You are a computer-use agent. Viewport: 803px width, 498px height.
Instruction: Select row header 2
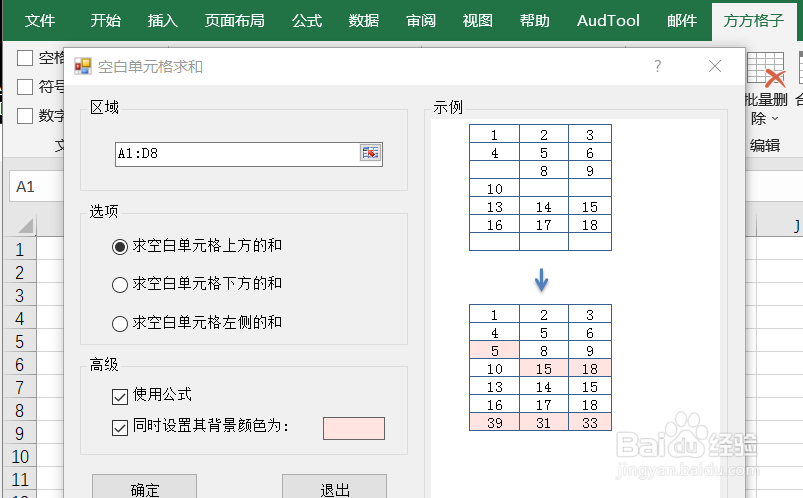19,273
